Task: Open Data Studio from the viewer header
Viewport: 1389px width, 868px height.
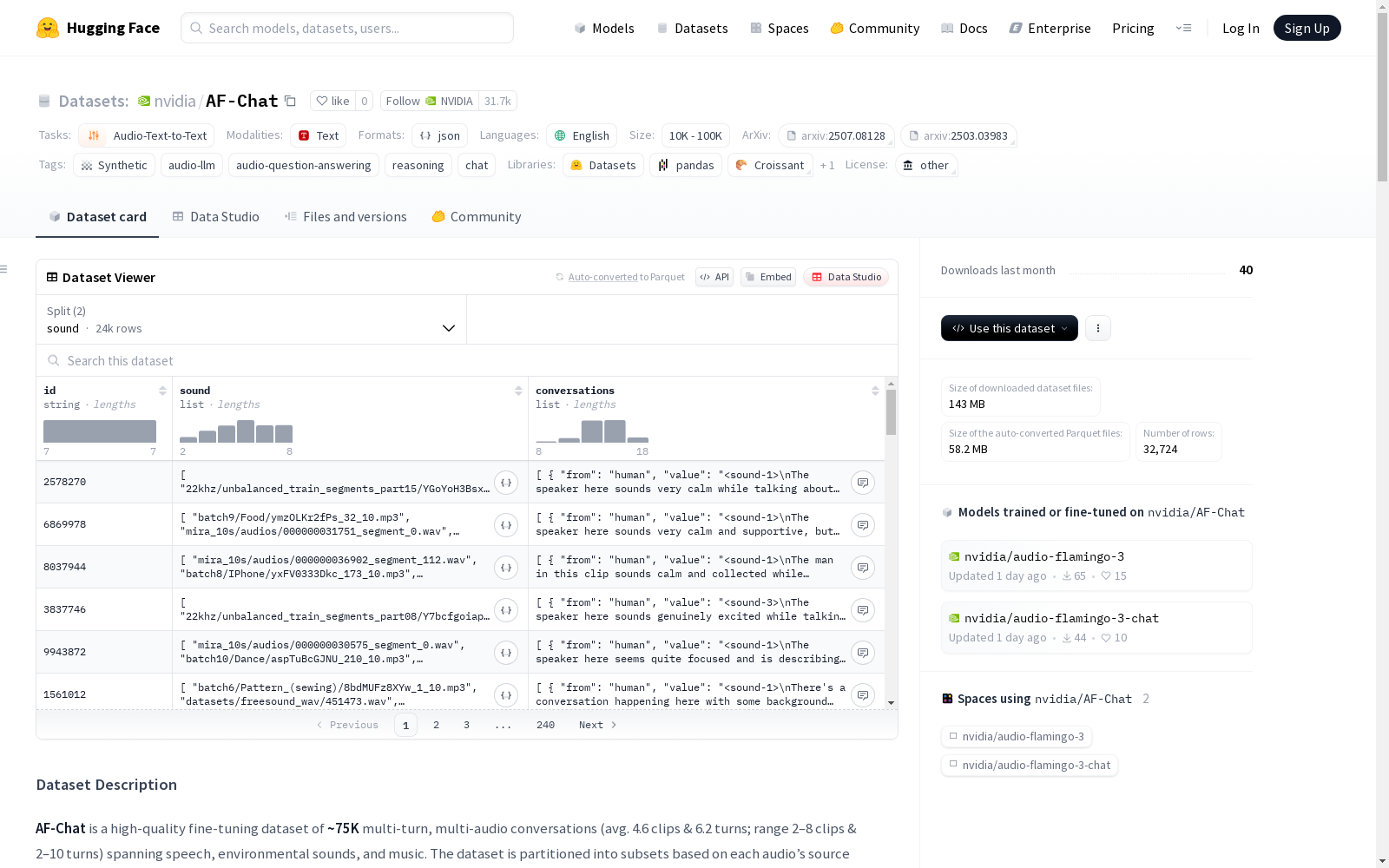Action: coord(846,277)
